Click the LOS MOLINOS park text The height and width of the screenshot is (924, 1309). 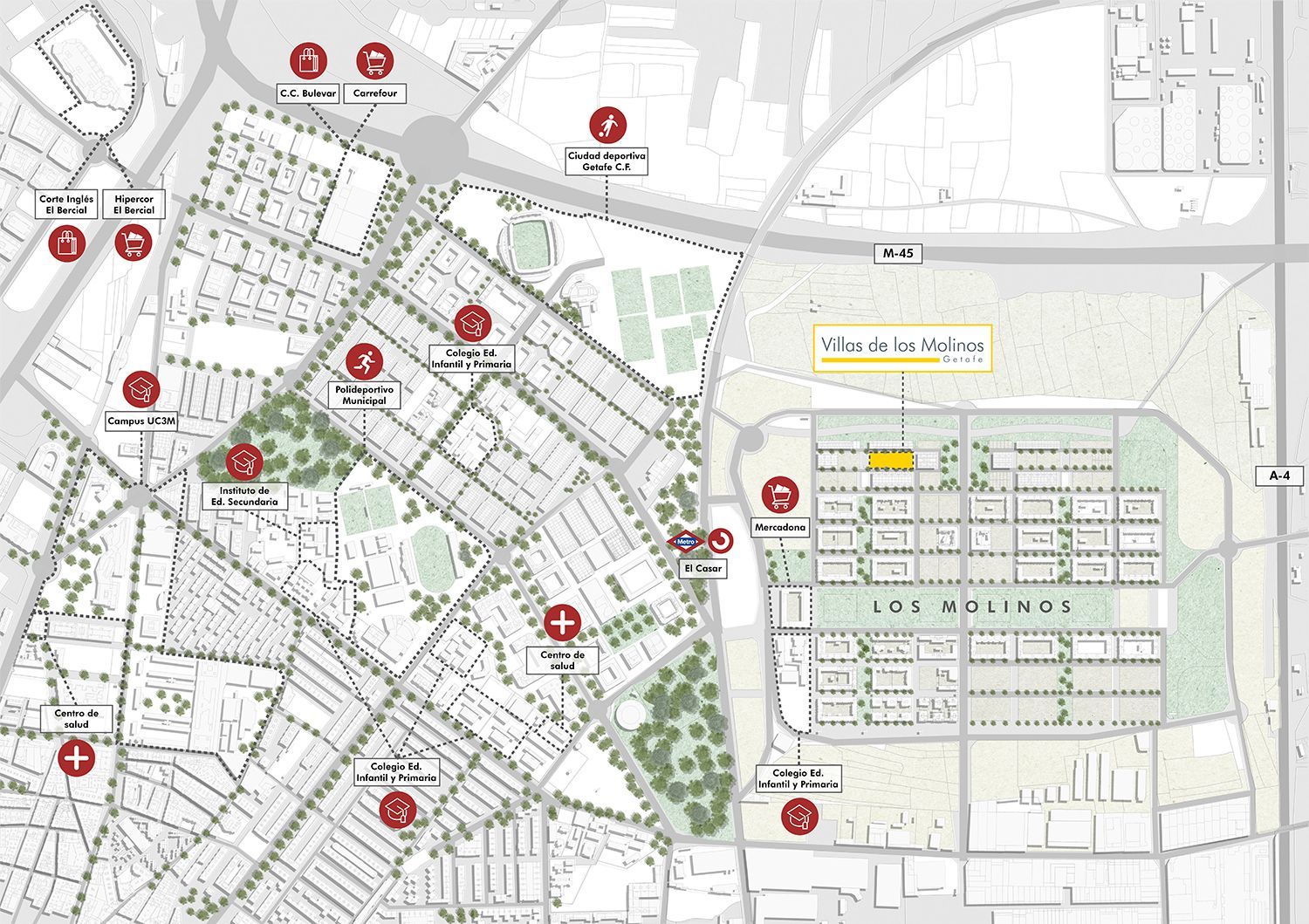(x=972, y=606)
